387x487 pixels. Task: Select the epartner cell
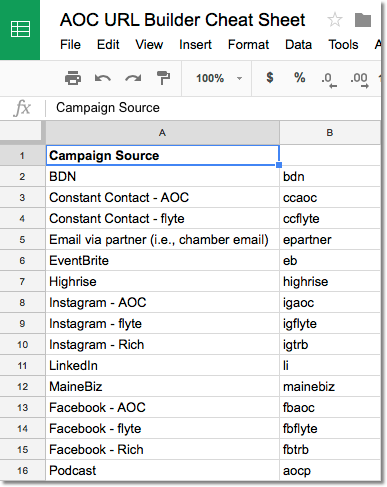tap(330, 239)
